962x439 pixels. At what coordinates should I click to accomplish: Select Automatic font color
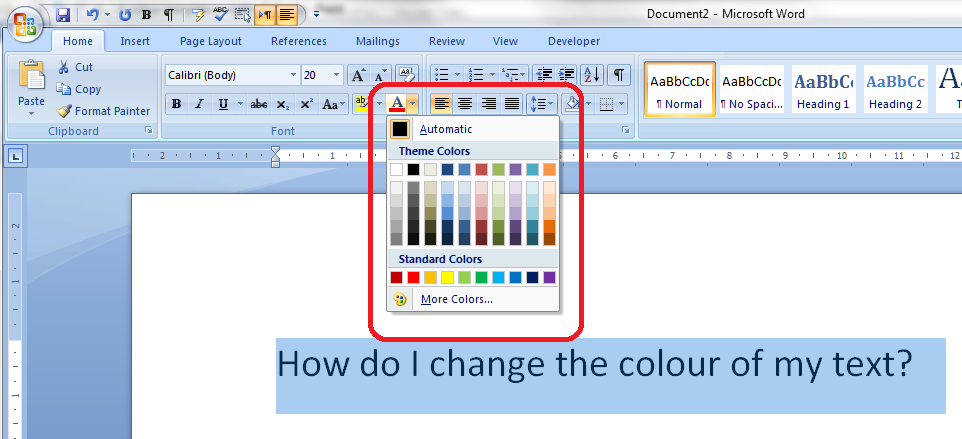coord(474,129)
